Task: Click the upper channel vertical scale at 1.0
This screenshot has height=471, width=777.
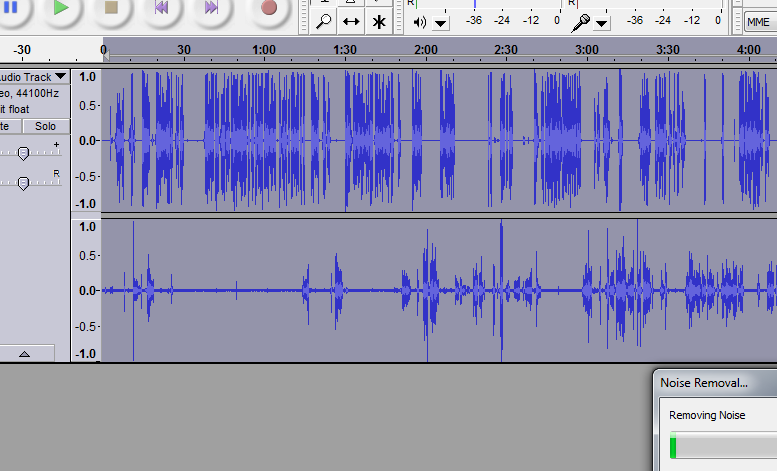Action: pyautogui.click(x=87, y=77)
